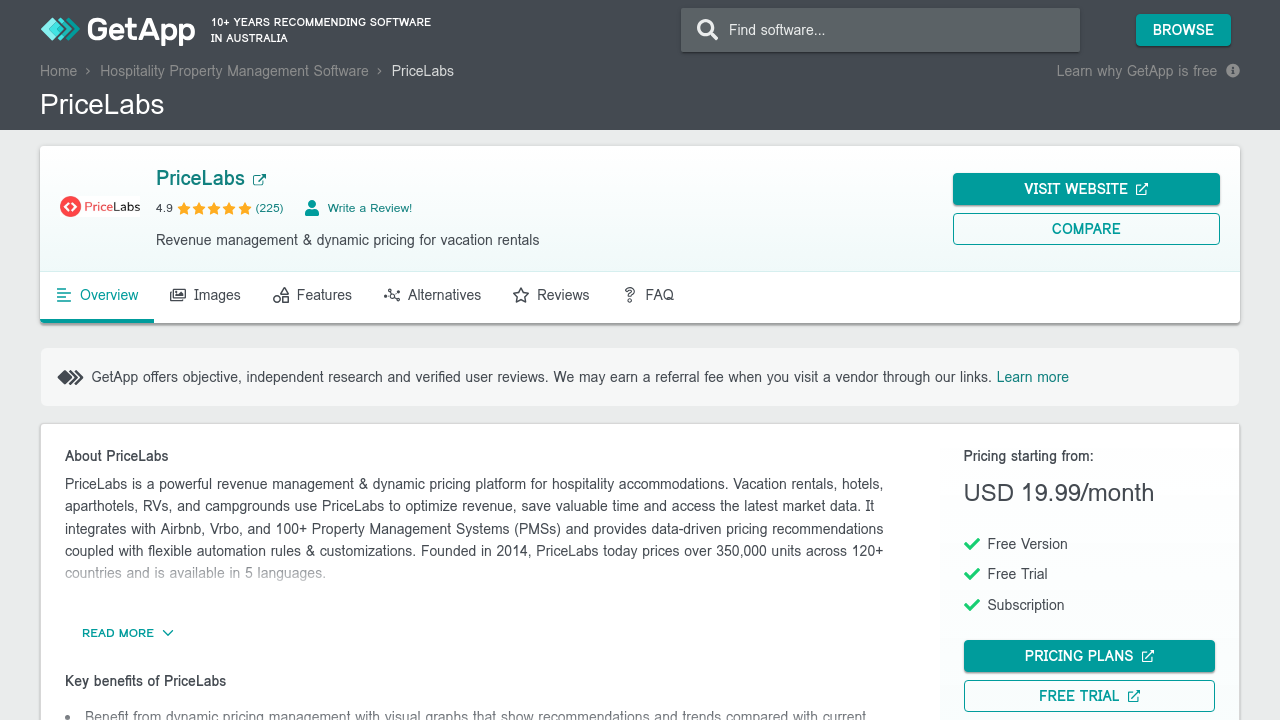Click the five-star rating stars

tap(214, 209)
